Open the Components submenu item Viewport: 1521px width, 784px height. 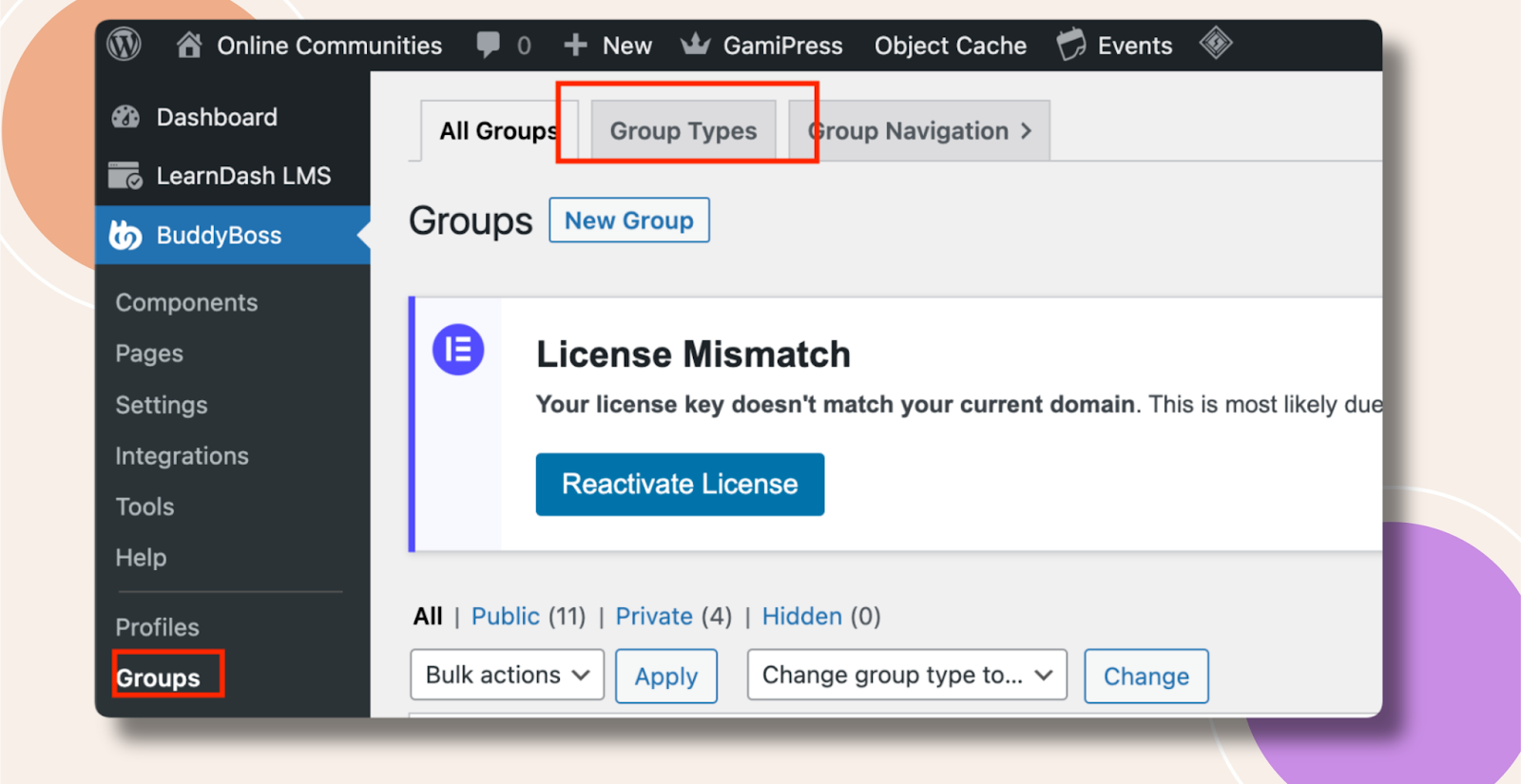tap(186, 302)
